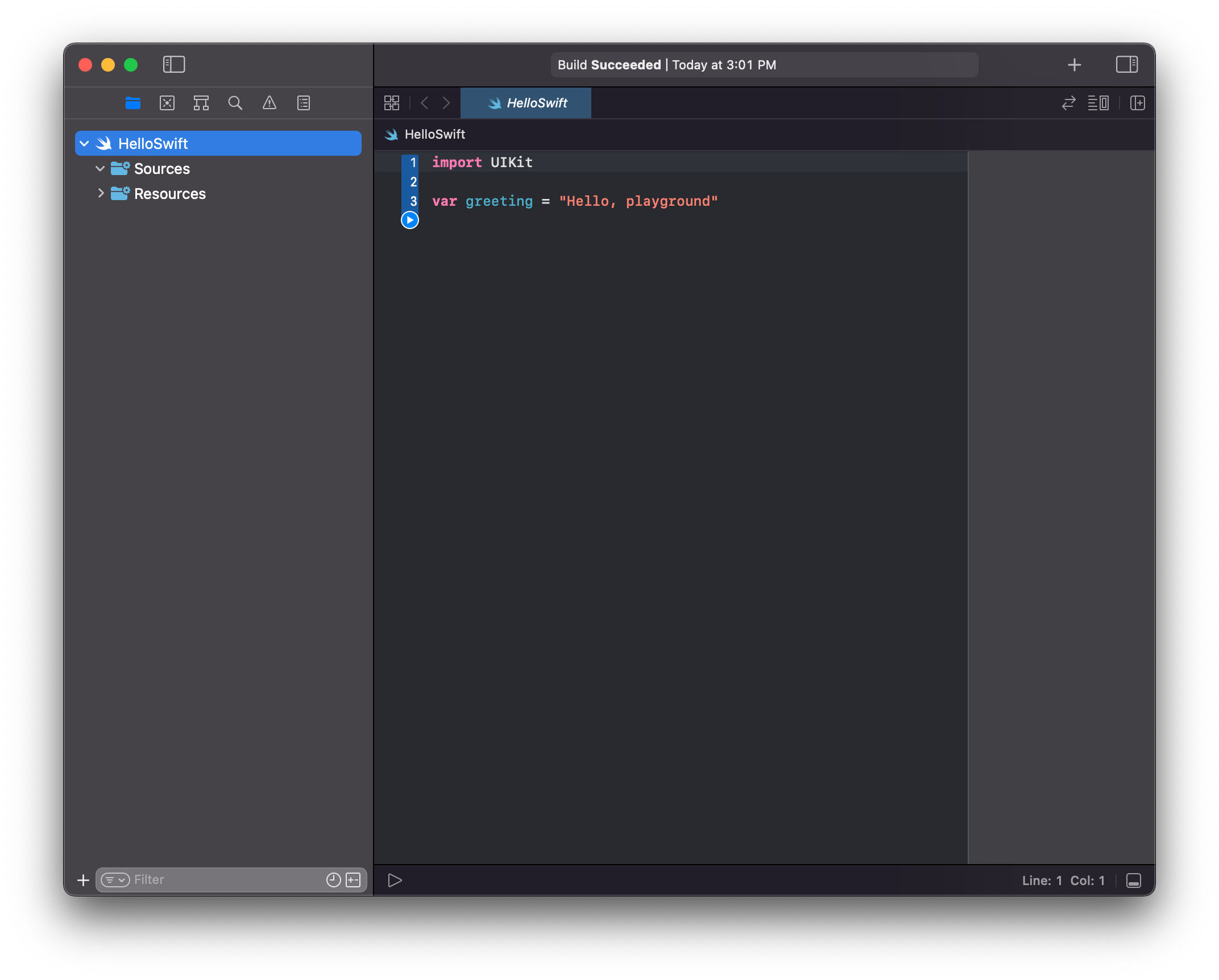Collapse the Sources folder
The width and height of the screenshot is (1219, 980).
[100, 169]
